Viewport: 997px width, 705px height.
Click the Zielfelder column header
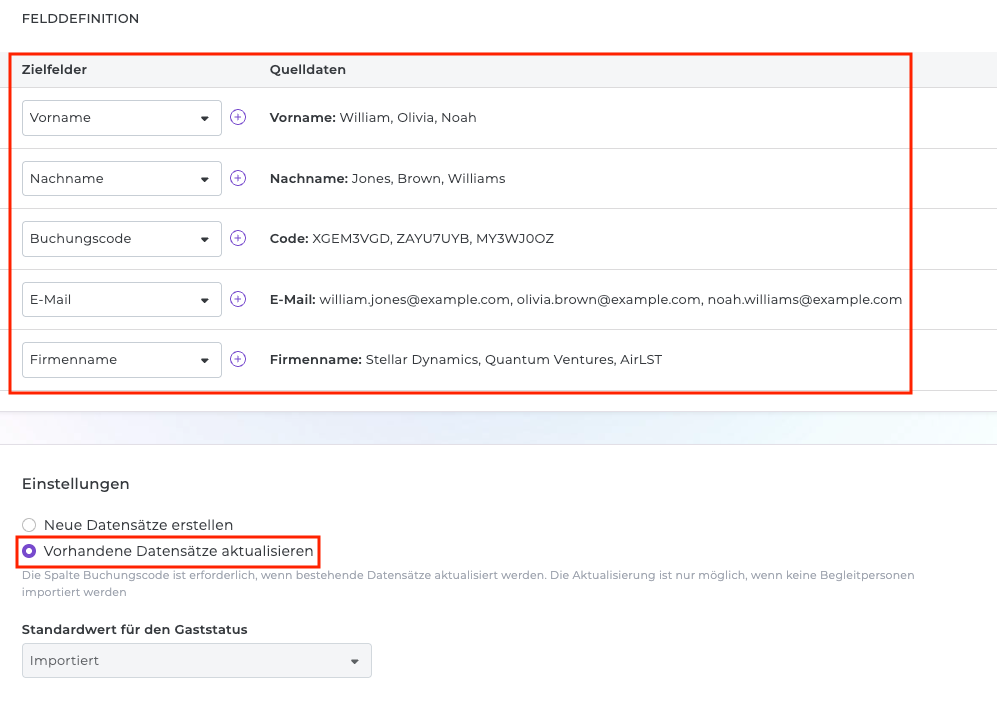(54, 70)
